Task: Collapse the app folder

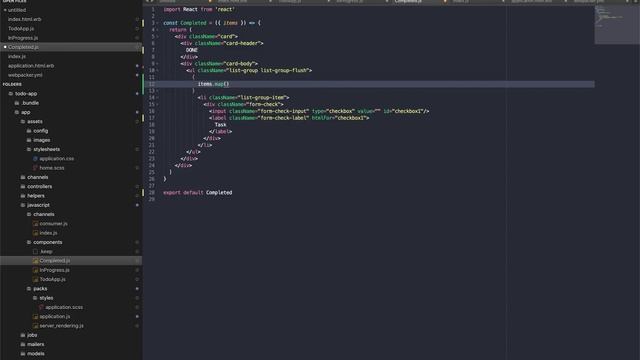Action: tap(17, 112)
